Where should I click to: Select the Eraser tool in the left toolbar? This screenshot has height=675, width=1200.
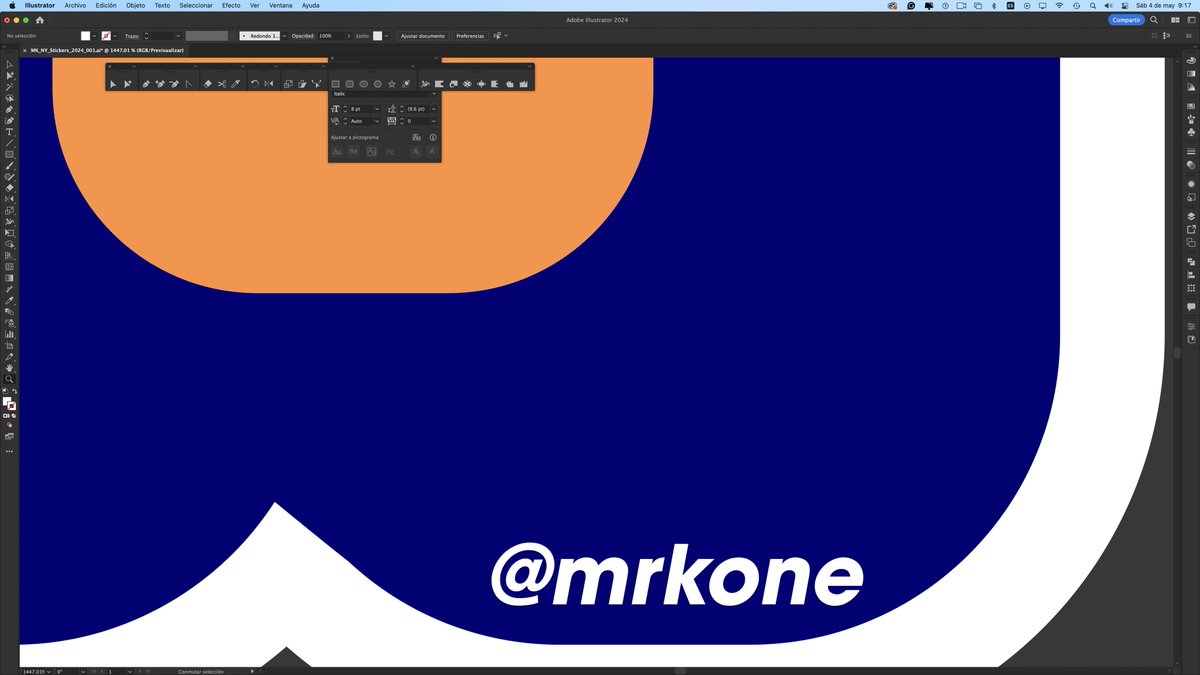coord(9,187)
